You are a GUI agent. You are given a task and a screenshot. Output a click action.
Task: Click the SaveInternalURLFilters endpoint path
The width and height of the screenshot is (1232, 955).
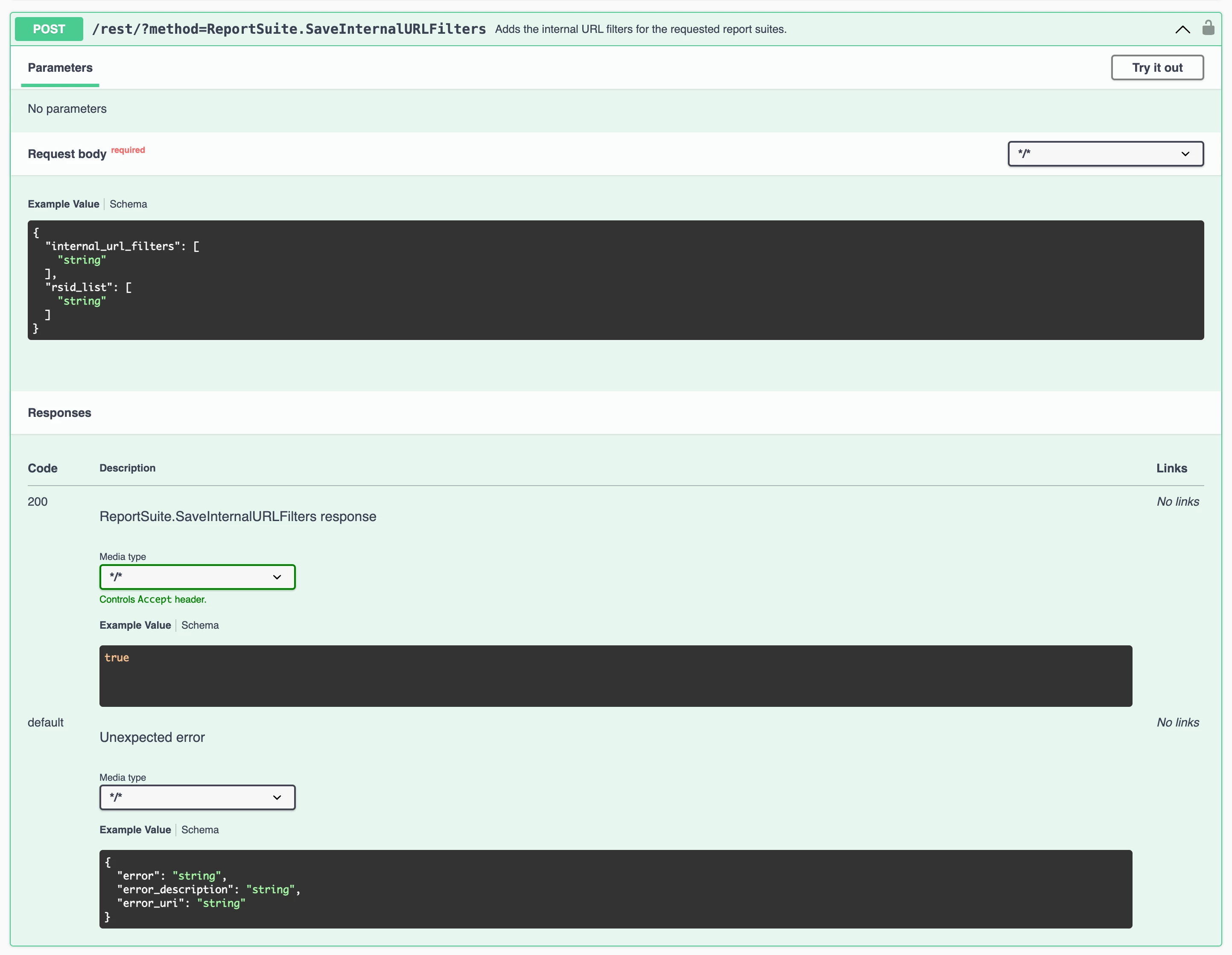coord(289,29)
